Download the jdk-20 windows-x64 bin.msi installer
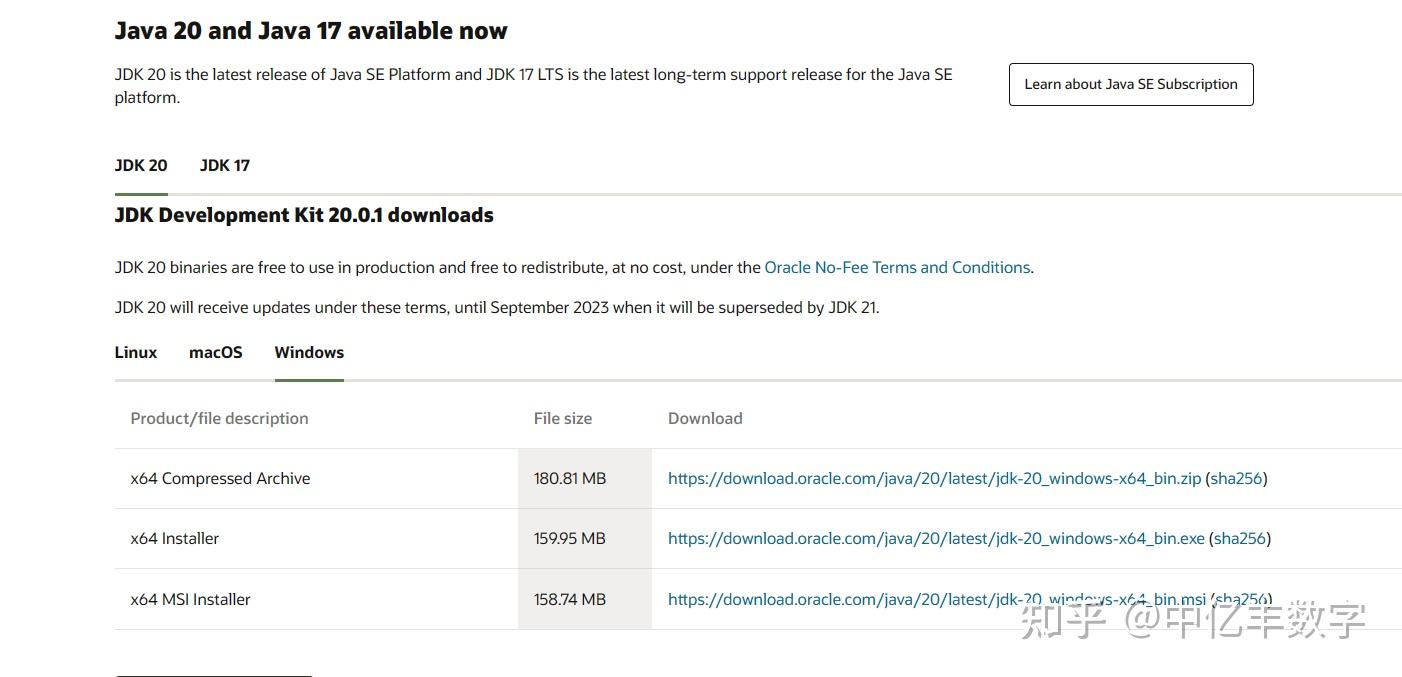Image resolution: width=1402 pixels, height=677 pixels. pos(936,600)
